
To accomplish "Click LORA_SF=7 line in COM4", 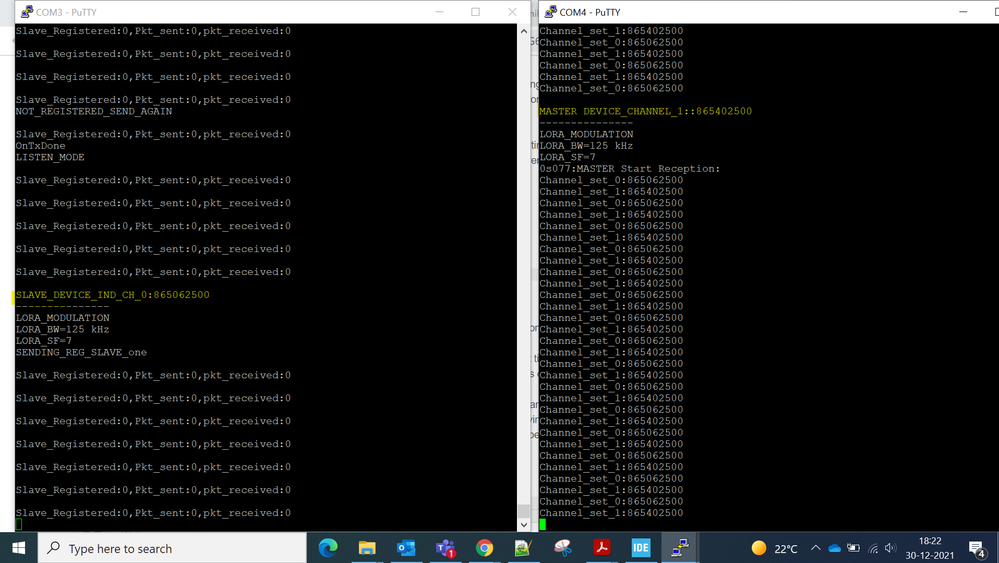I will click(567, 157).
